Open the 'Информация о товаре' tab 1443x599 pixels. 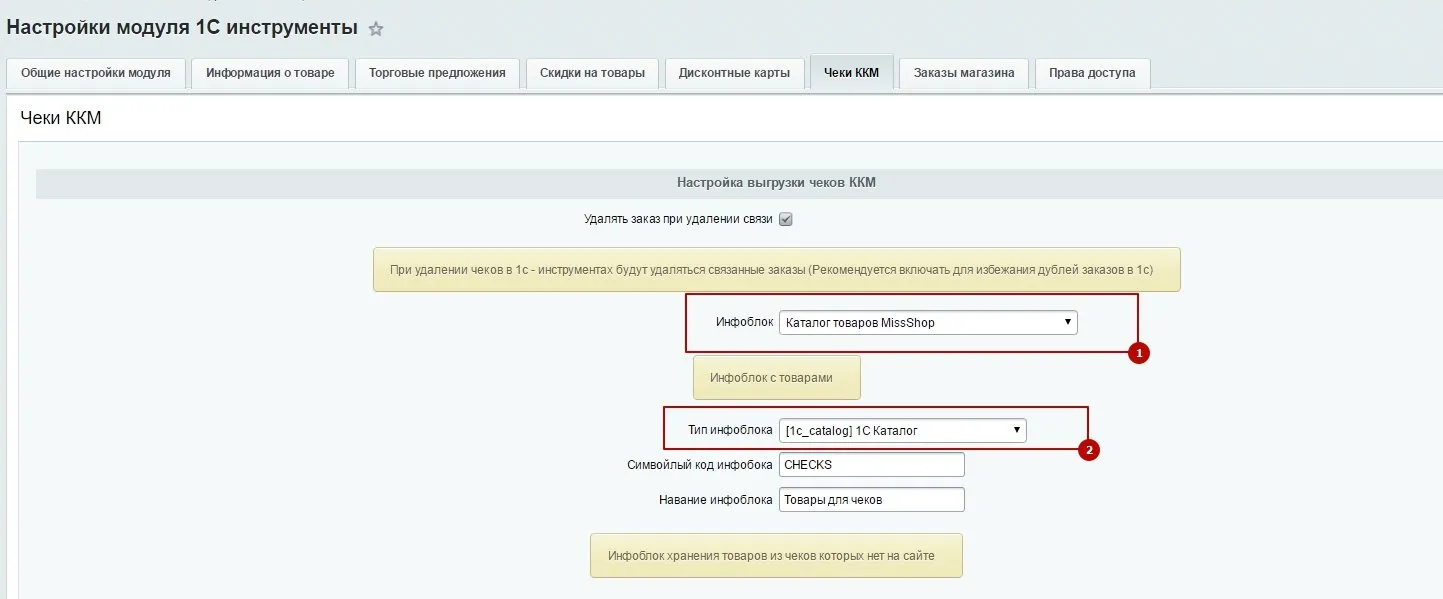[270, 73]
